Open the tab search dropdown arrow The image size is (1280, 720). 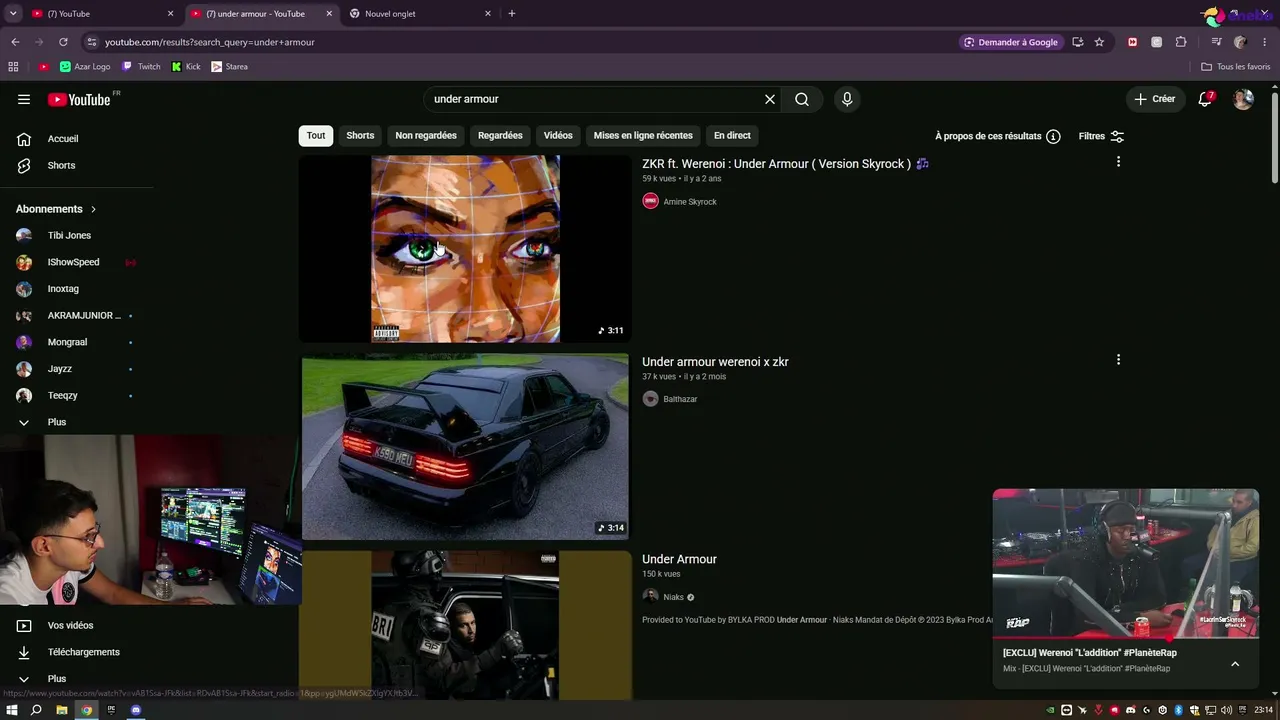tap(13, 14)
